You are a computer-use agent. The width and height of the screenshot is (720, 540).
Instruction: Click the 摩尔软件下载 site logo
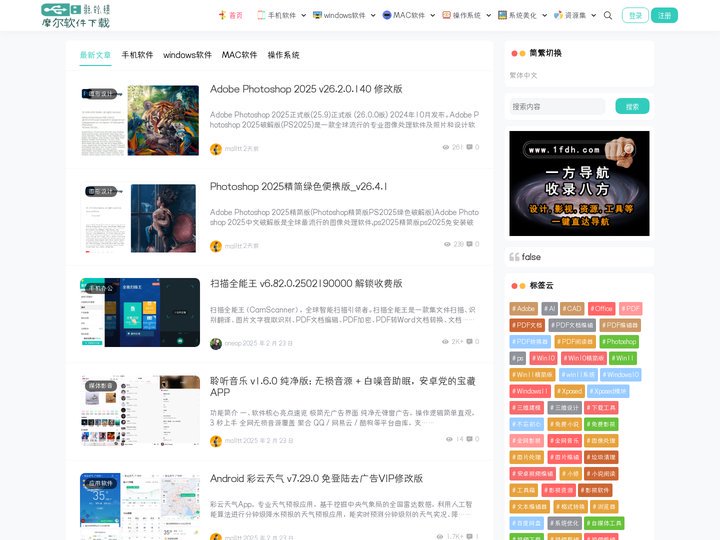click(76, 16)
